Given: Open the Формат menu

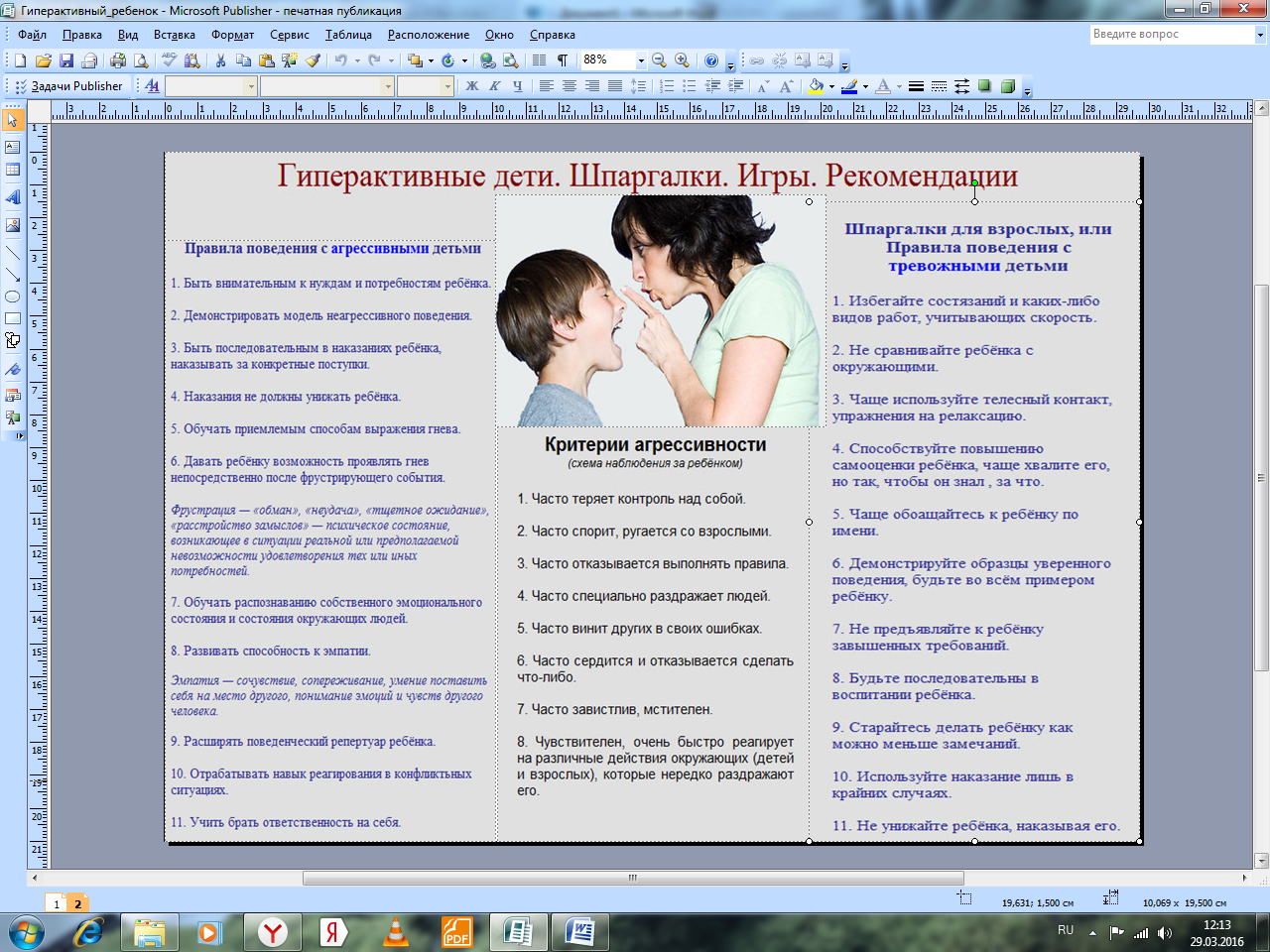Looking at the screenshot, I should pos(232,35).
